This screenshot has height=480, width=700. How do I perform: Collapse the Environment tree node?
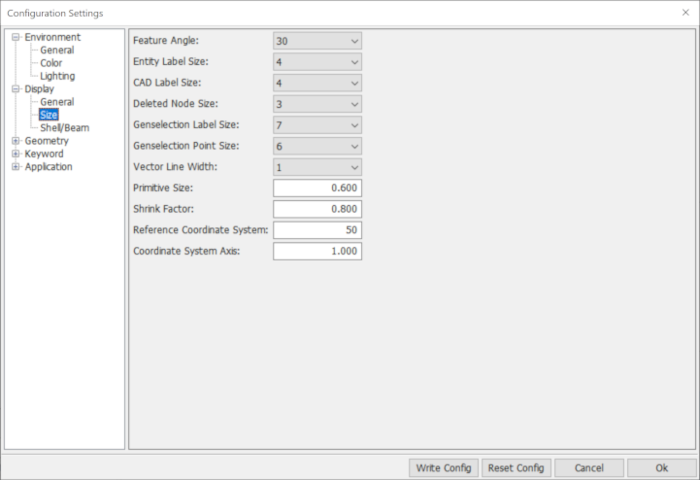tap(16, 37)
